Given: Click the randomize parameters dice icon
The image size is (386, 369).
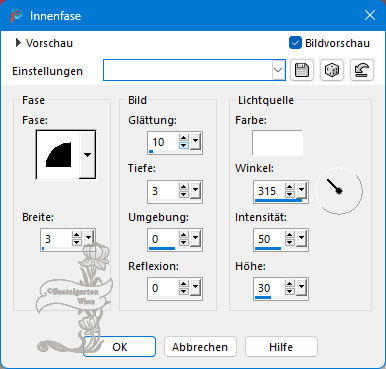Looking at the screenshot, I should [x=332, y=70].
